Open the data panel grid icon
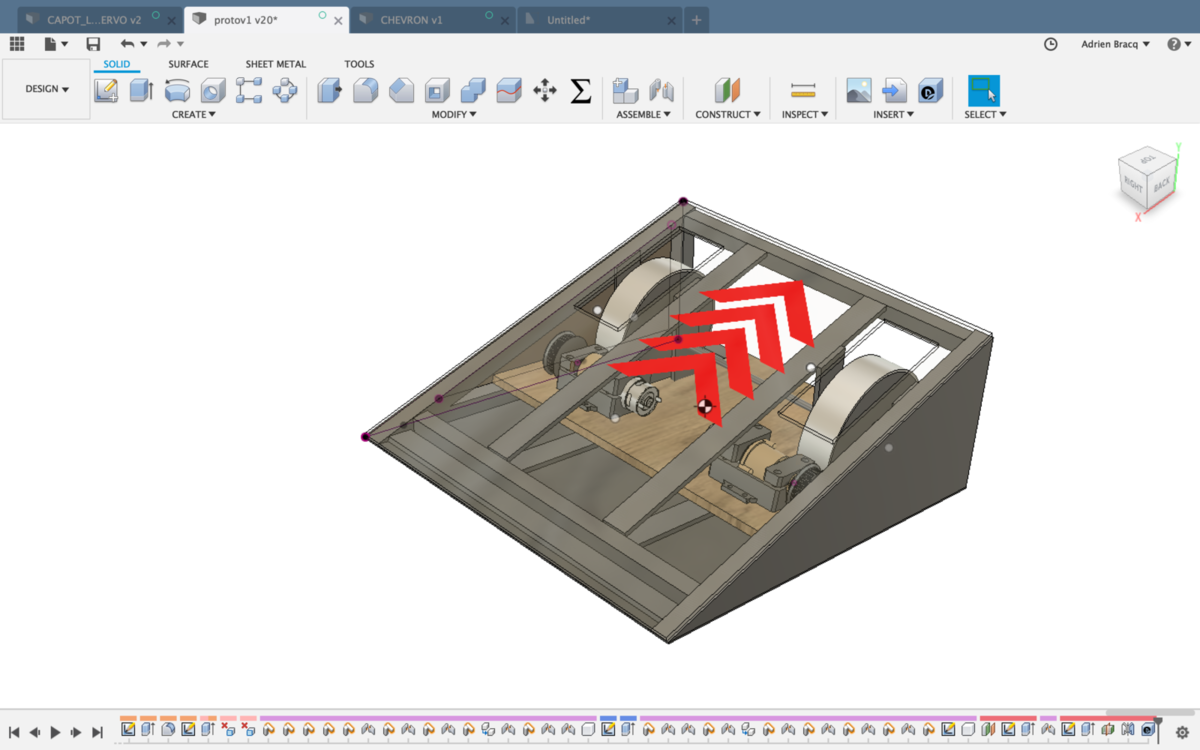This screenshot has height=750, width=1200. point(17,44)
